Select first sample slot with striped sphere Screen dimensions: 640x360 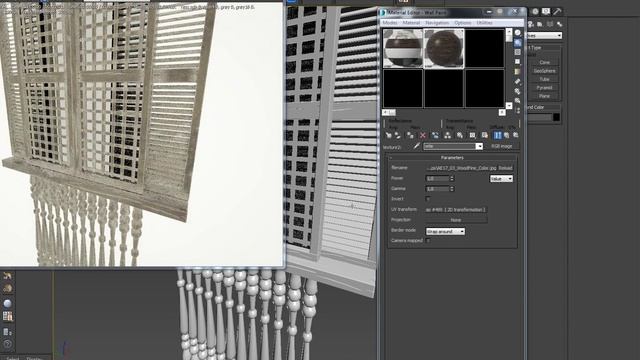click(x=402, y=48)
